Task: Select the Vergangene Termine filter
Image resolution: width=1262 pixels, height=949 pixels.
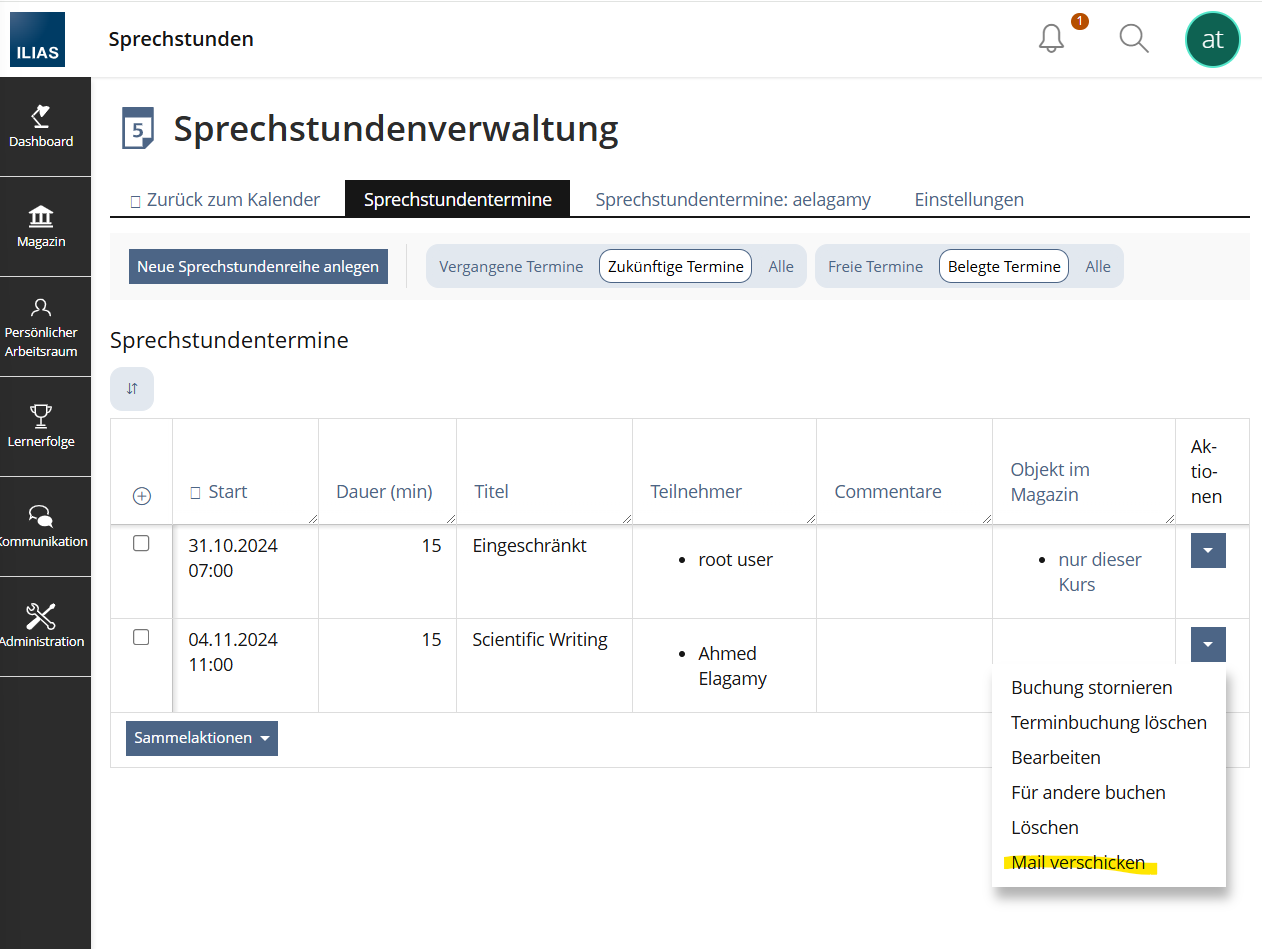Action: (511, 267)
